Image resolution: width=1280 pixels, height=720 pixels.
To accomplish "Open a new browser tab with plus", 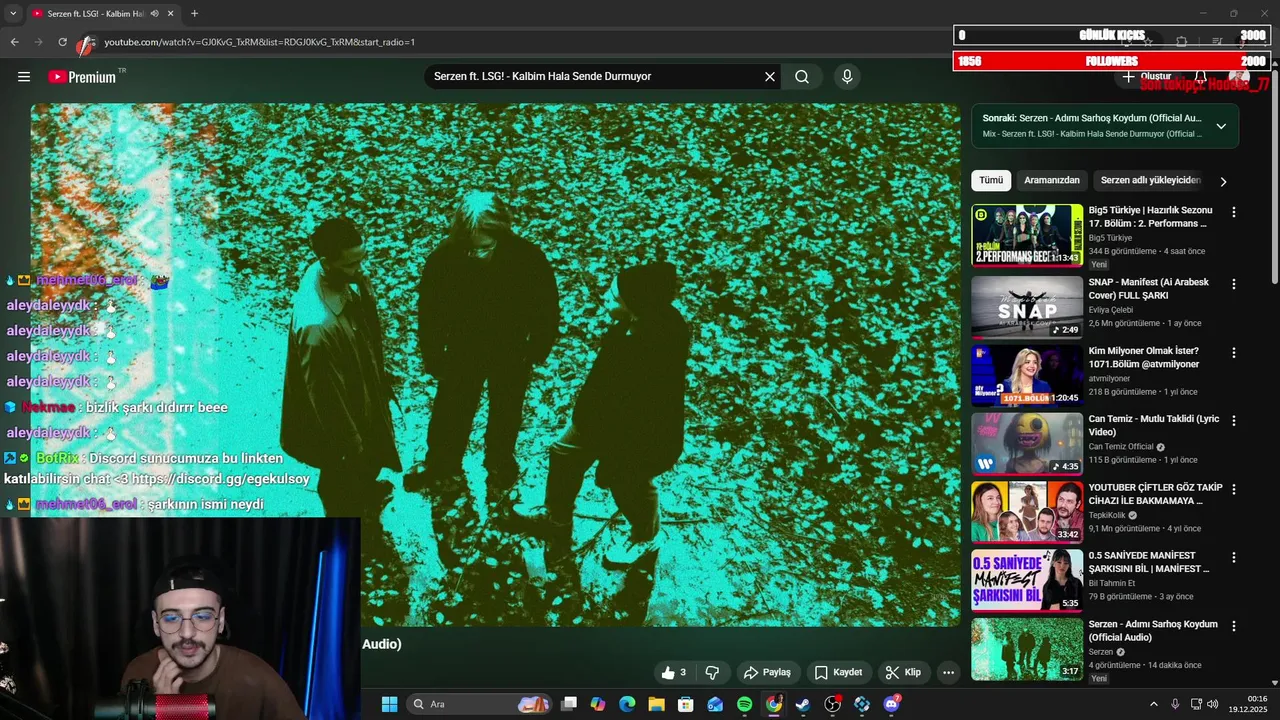I will (x=194, y=14).
